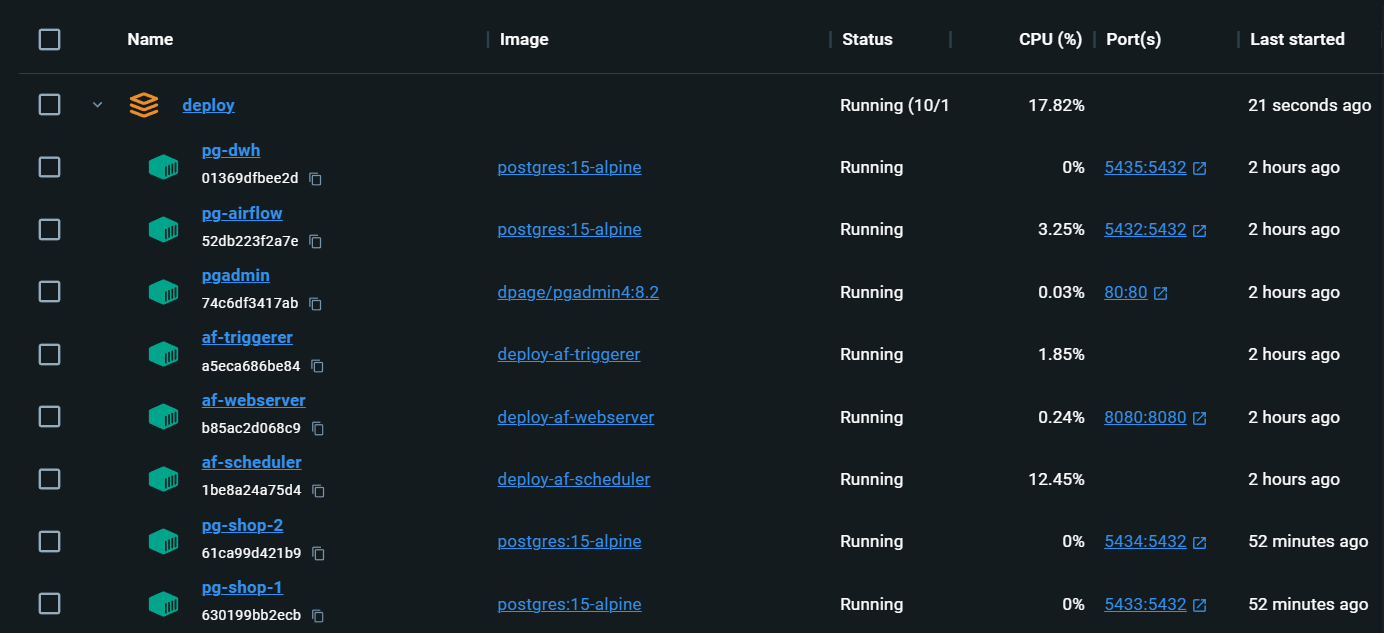Copy af-scheduler container ID
The height and width of the screenshot is (633, 1384).
pyautogui.click(x=318, y=491)
